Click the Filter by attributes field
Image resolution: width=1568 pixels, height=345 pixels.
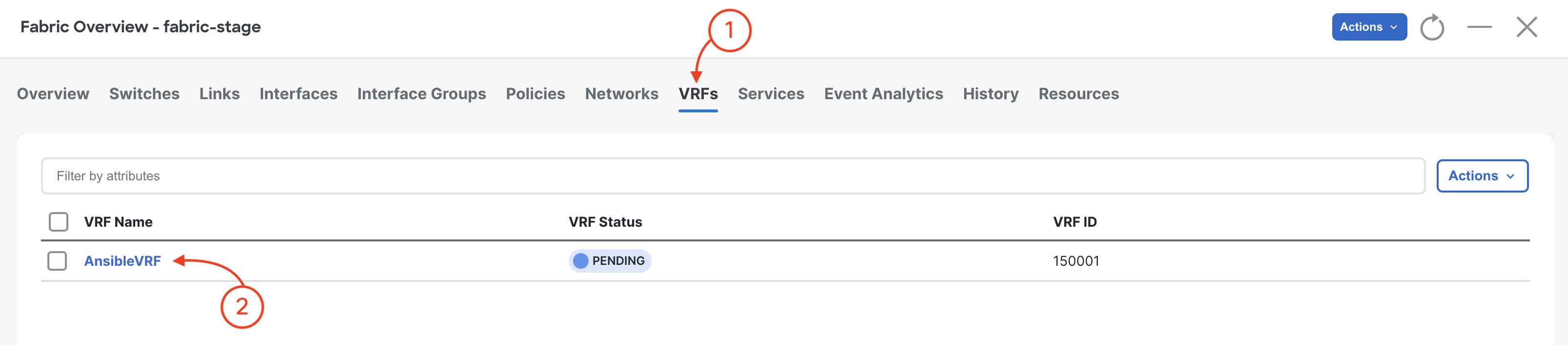[733, 176]
